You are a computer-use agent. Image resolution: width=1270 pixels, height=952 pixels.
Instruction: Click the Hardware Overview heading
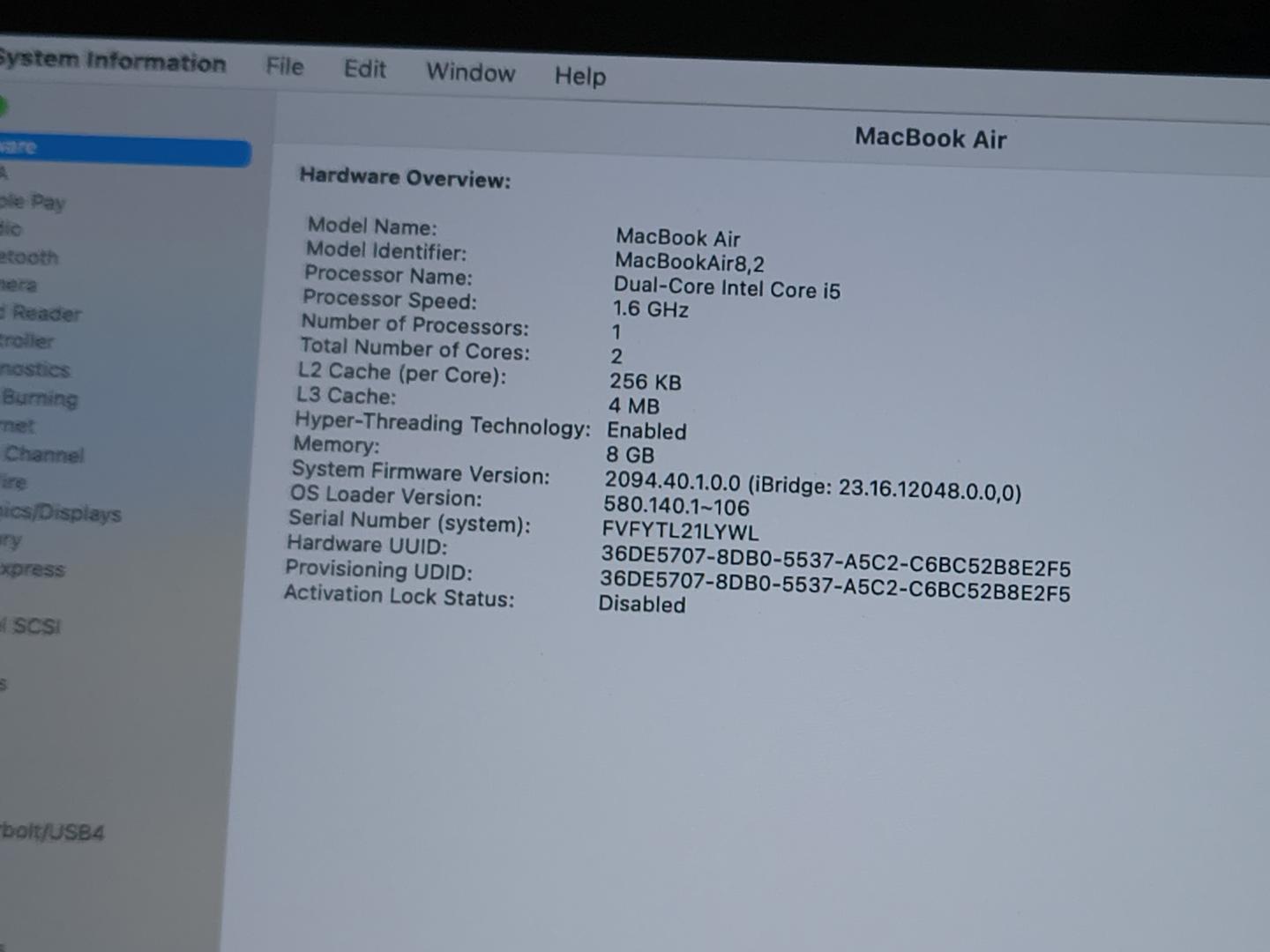(405, 177)
